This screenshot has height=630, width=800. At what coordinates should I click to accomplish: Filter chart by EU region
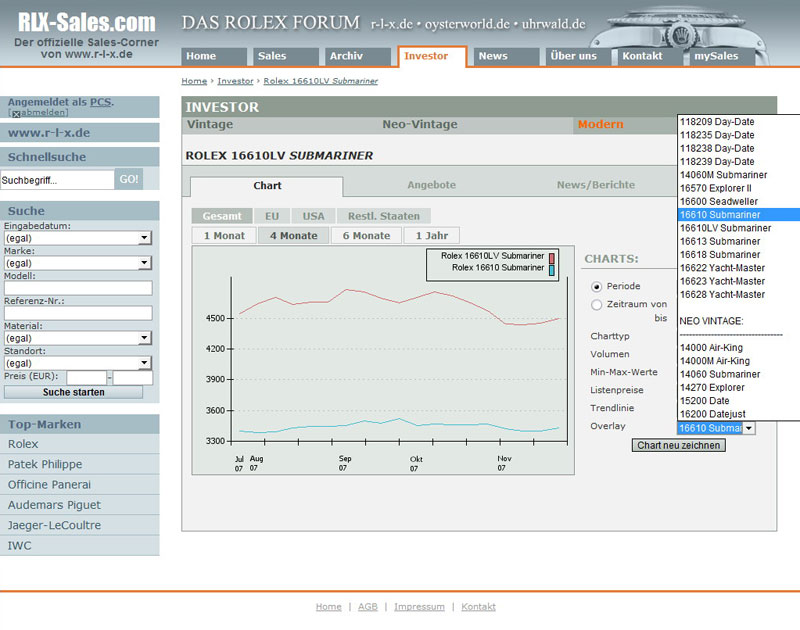click(272, 216)
